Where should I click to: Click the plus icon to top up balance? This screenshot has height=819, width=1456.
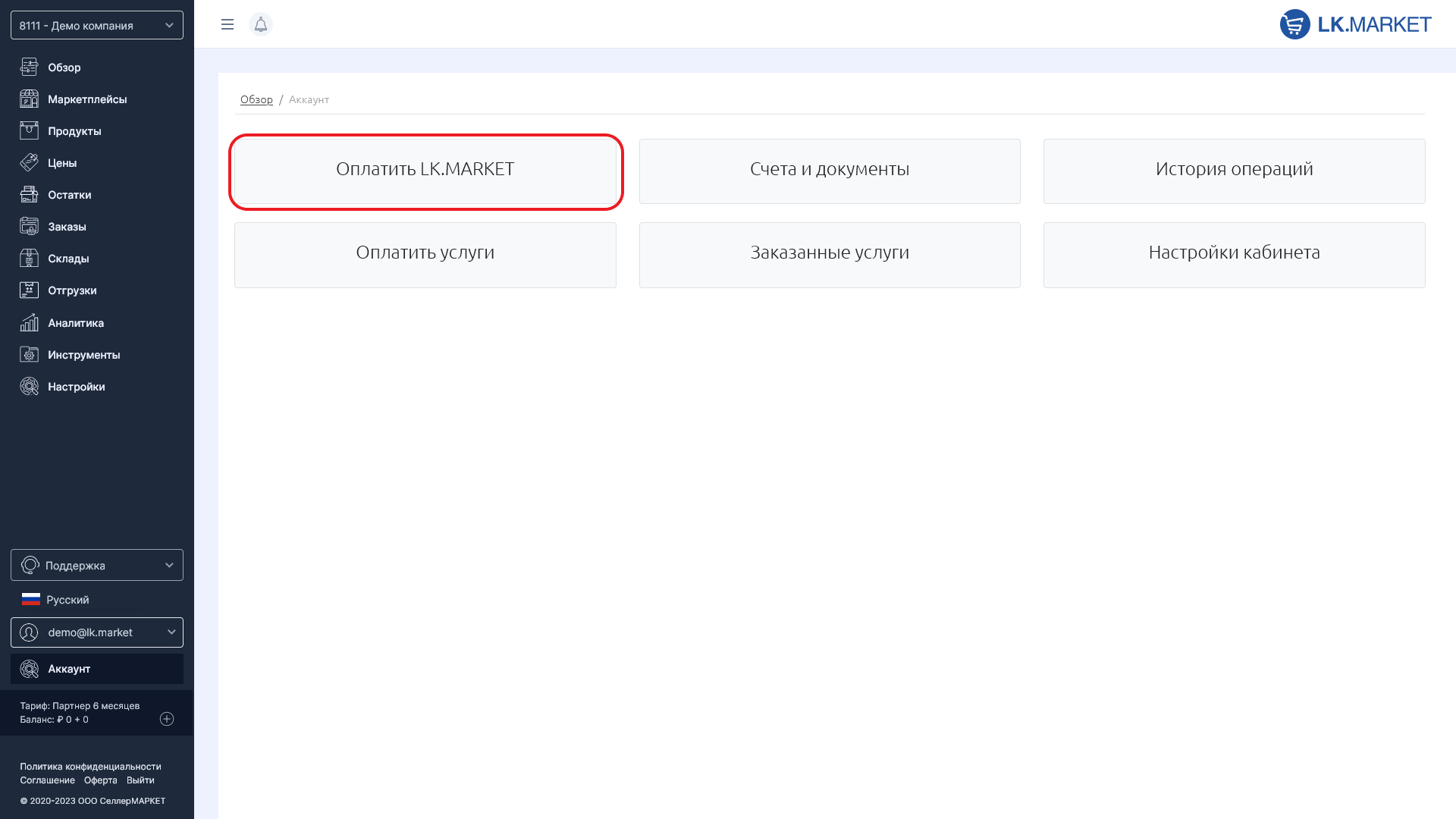(x=167, y=719)
